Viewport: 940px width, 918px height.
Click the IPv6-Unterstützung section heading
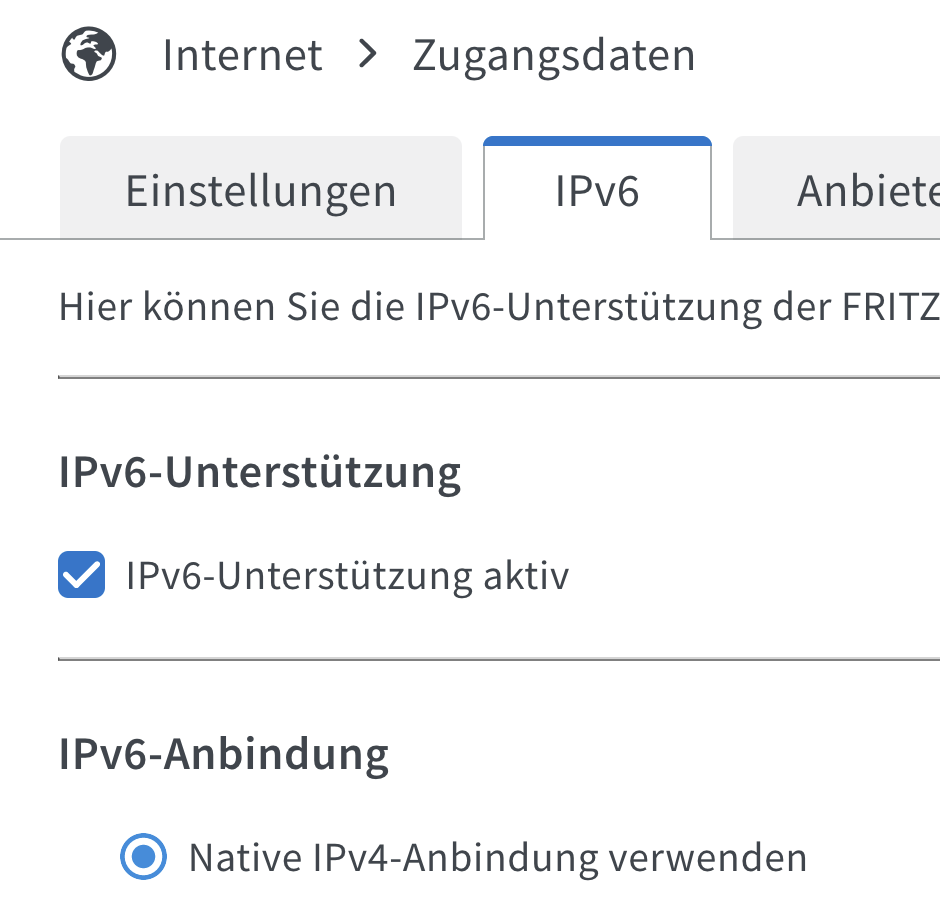(260, 472)
